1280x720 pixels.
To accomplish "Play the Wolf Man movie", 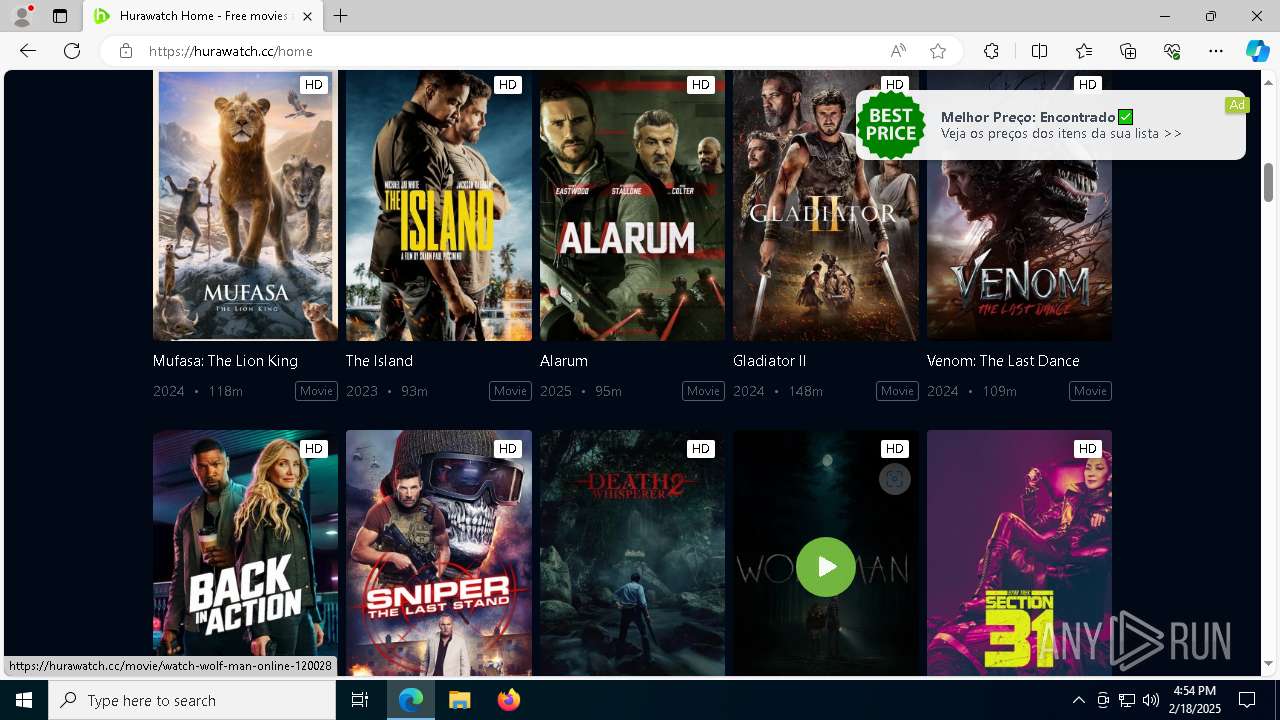I will click(x=826, y=567).
